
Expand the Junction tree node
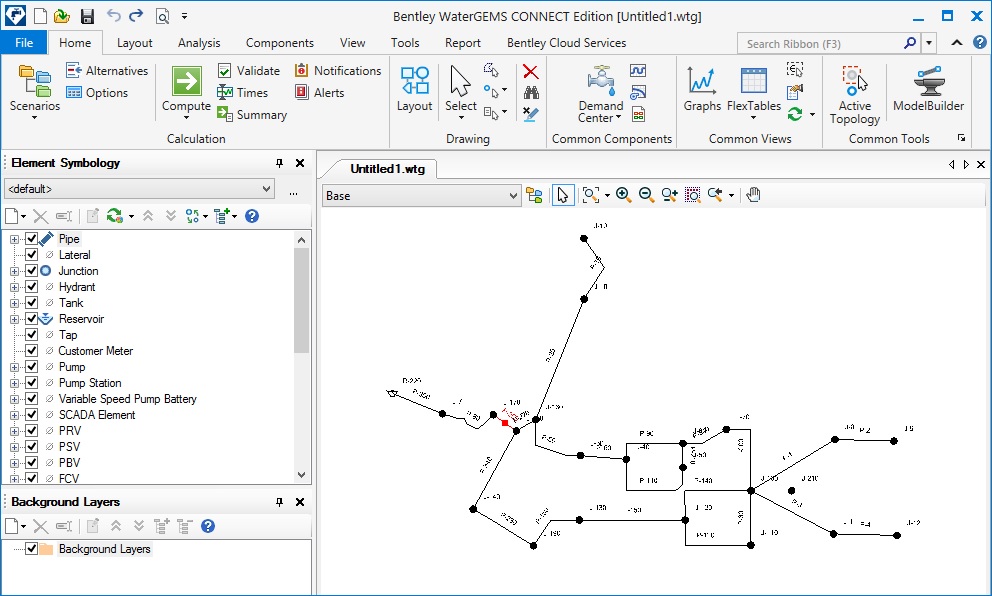[15, 271]
